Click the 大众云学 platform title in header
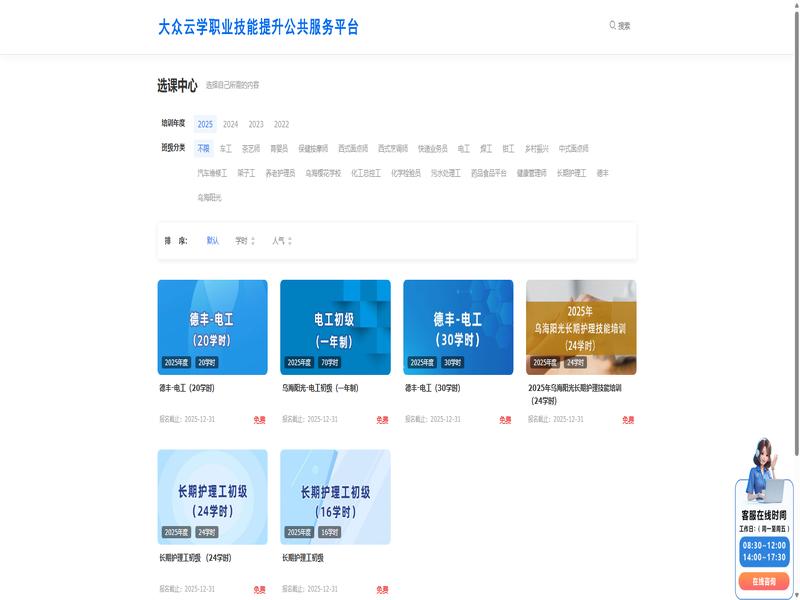800x600 pixels. (258, 27)
